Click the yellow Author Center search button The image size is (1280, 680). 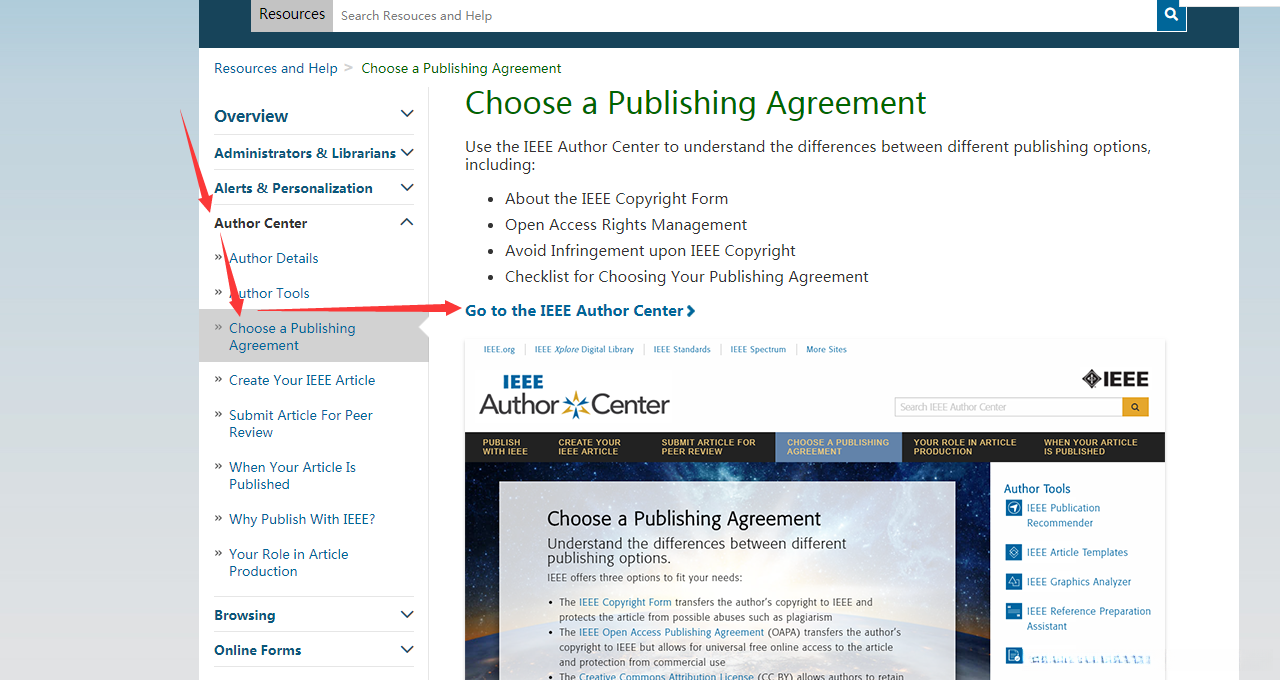(1135, 407)
